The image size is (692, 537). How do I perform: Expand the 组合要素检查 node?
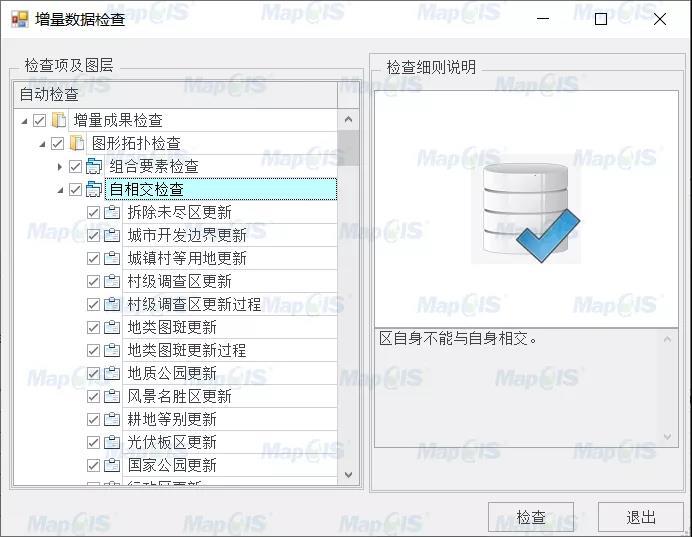(60, 166)
